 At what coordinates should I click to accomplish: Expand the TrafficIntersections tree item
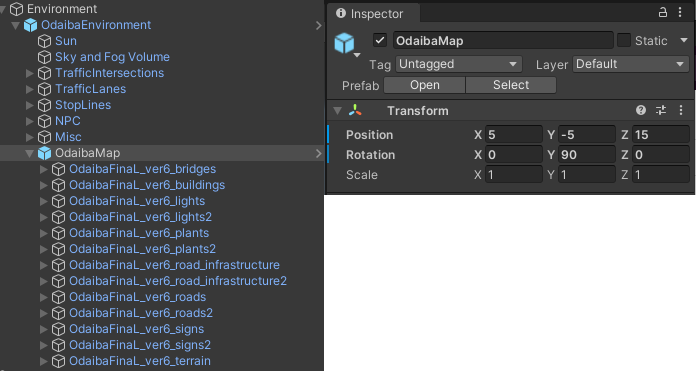(30, 73)
